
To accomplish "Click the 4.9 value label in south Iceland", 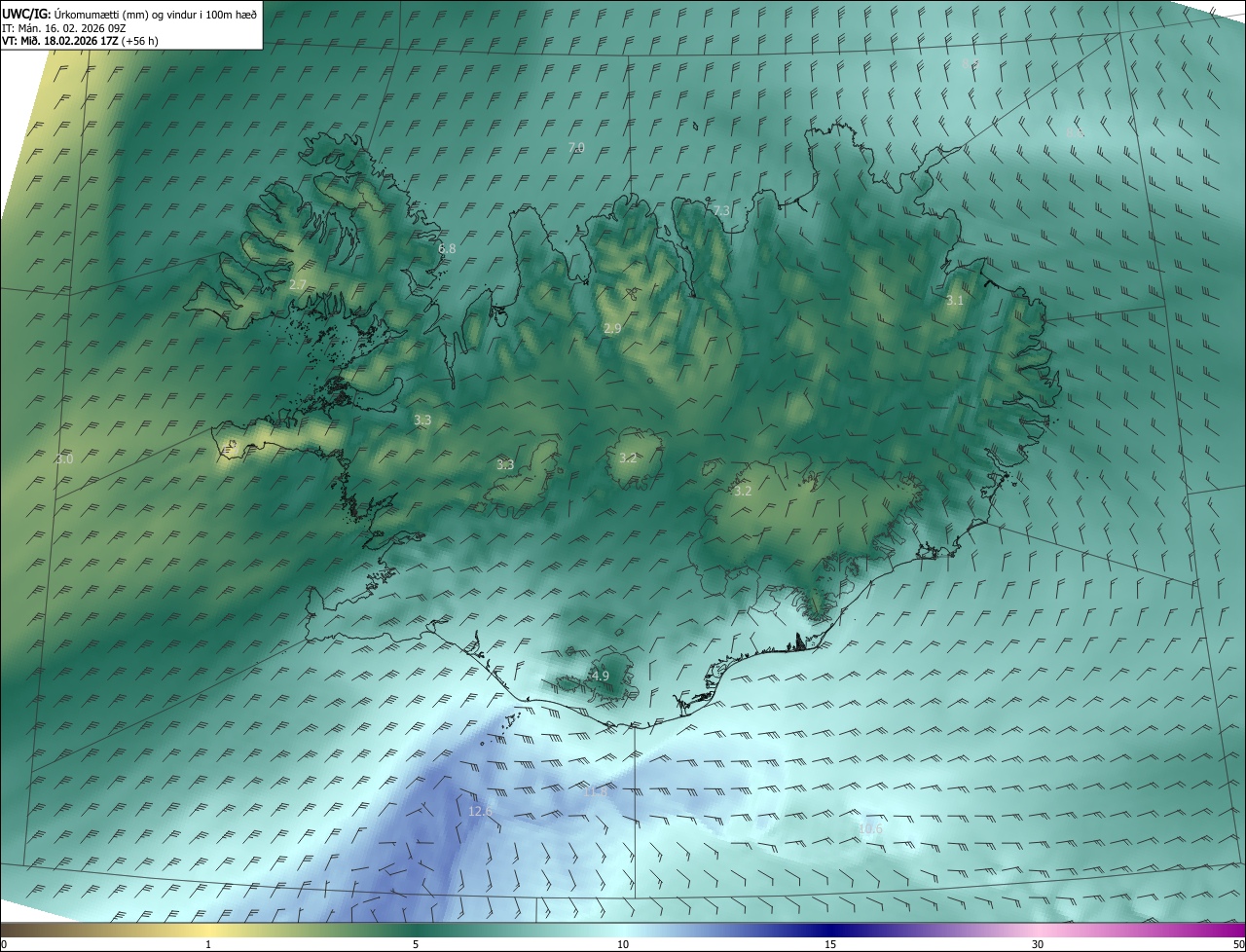I will [601, 676].
